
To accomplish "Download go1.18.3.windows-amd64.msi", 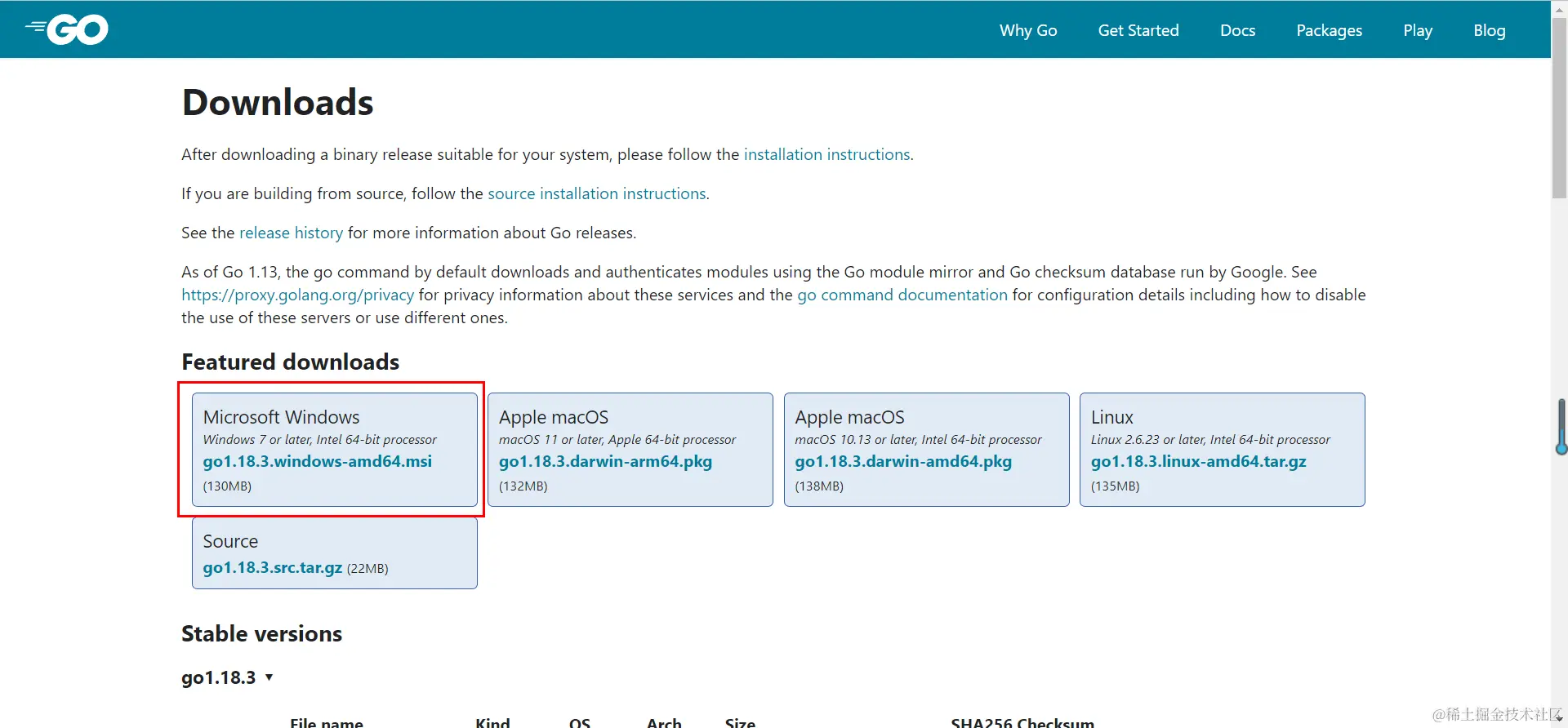I will (317, 461).
